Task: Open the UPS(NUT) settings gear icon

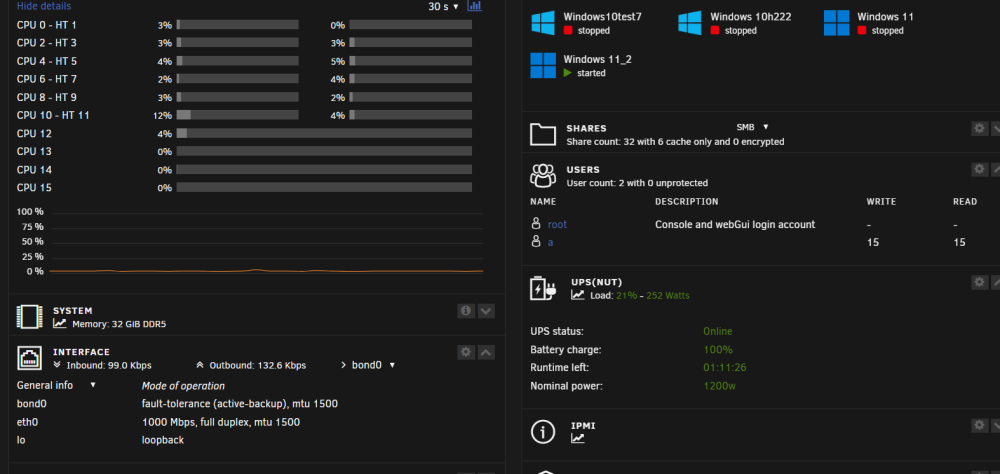Action: click(x=980, y=282)
